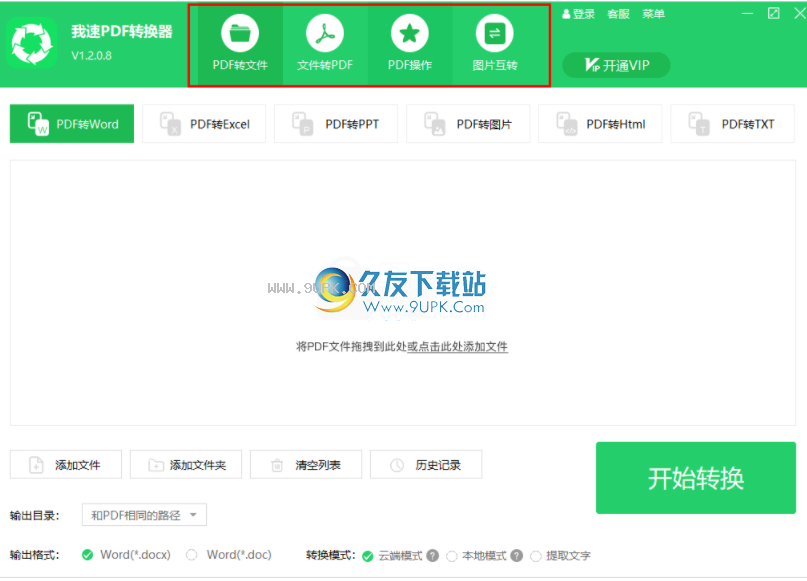Click 客服 customer service link
This screenshot has width=807, height=581.
(618, 14)
